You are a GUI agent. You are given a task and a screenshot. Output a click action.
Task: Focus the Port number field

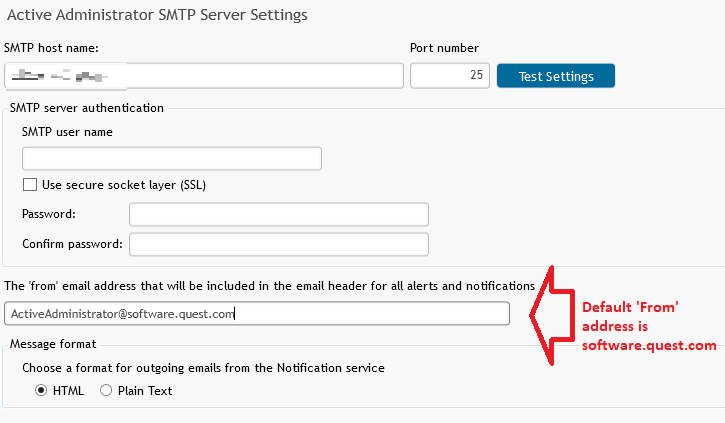[x=449, y=76]
